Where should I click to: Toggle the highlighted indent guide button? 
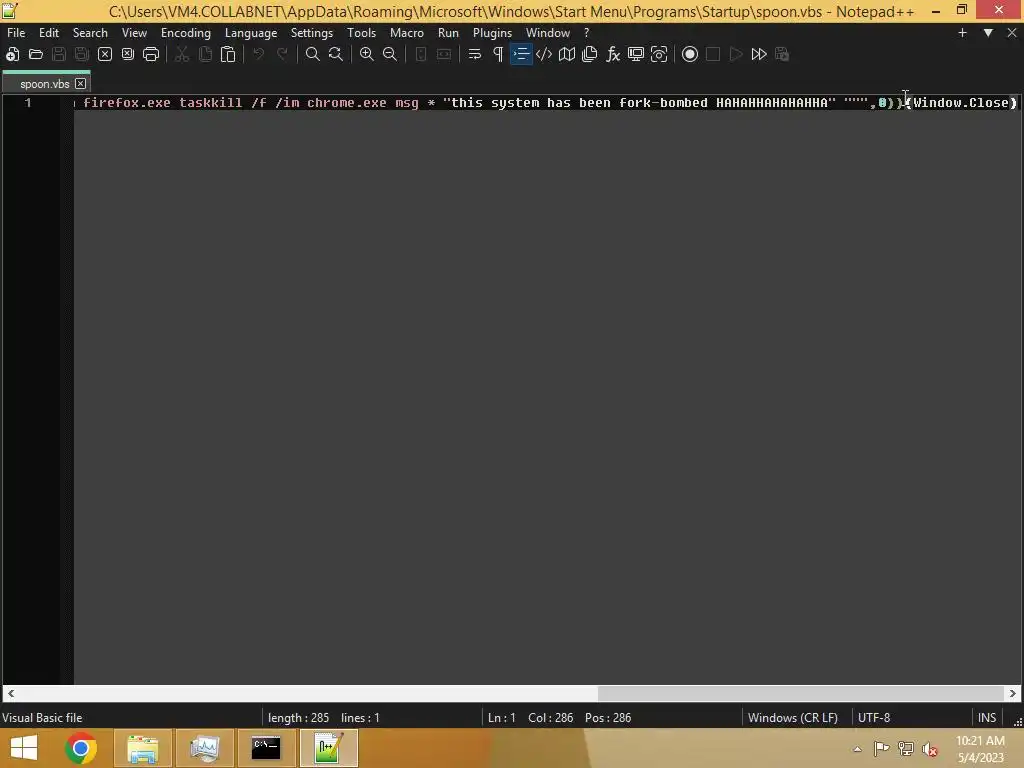(x=521, y=54)
